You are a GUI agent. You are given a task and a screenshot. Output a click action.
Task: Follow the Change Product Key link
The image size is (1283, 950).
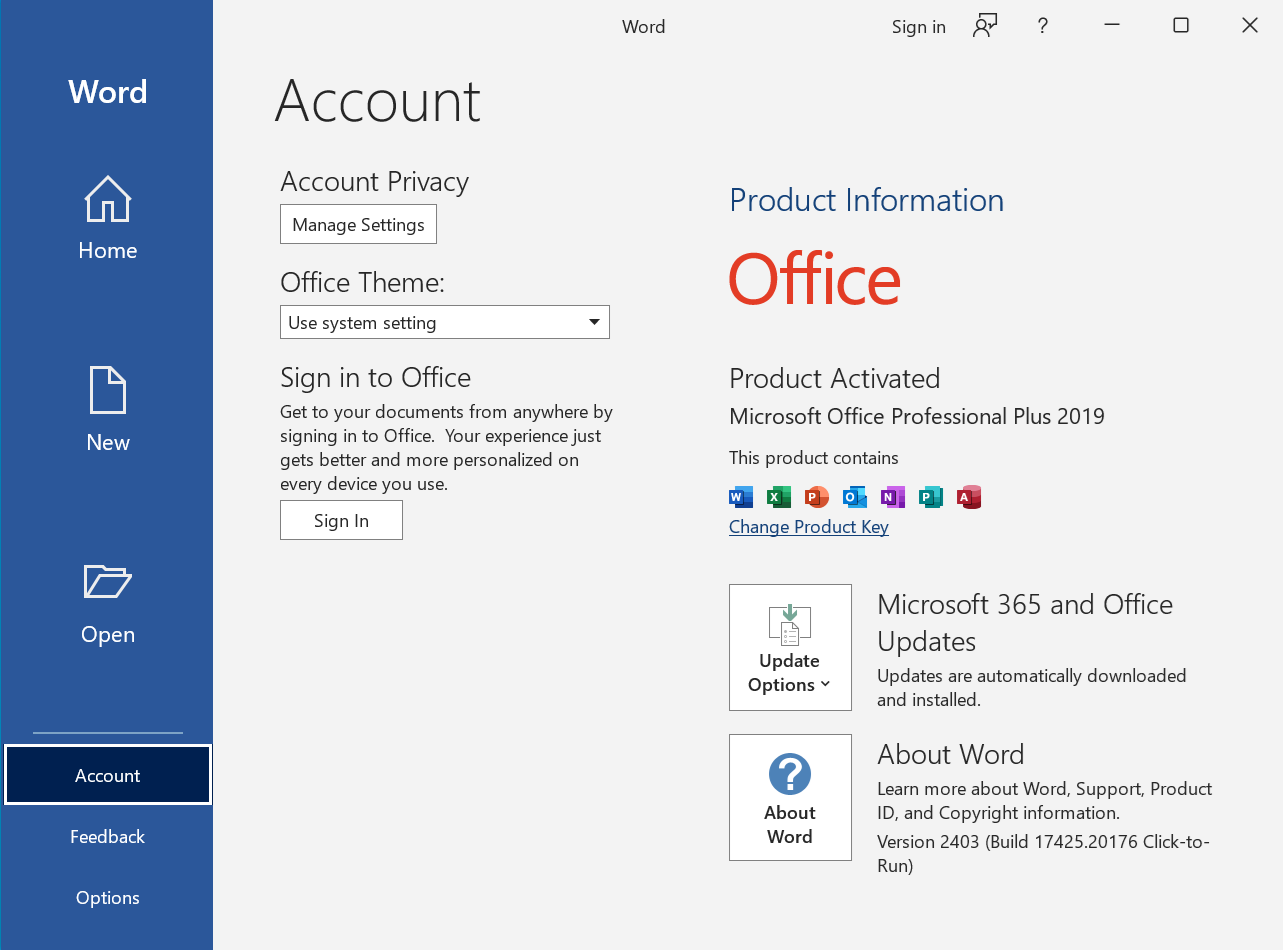808,527
